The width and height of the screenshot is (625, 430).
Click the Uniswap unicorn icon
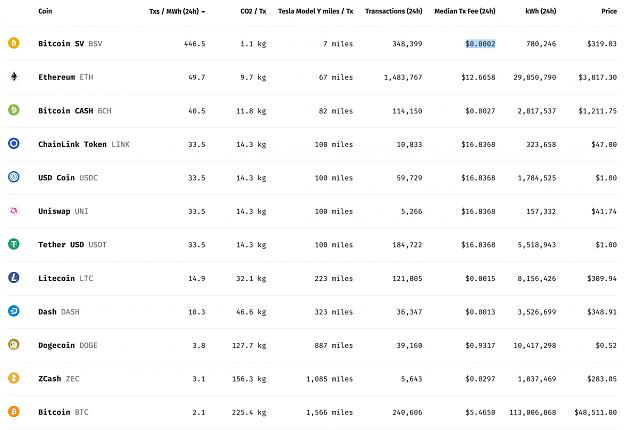tap(14, 210)
